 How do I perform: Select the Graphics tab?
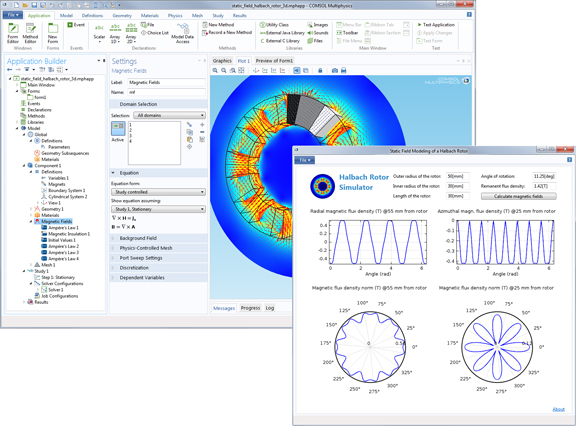(222, 61)
